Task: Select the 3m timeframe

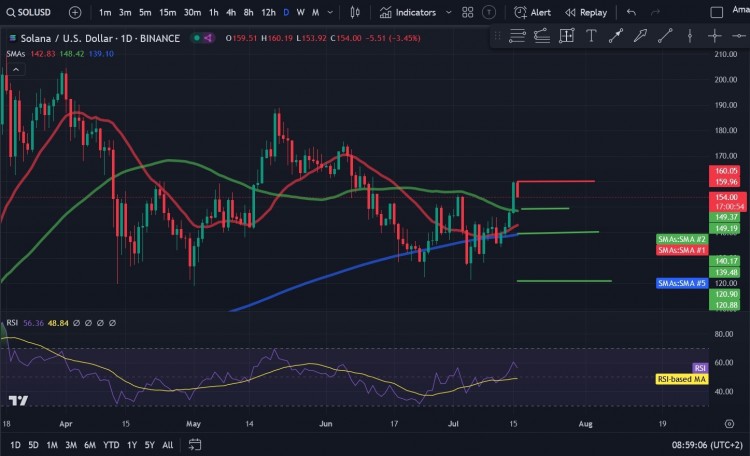Action: 125,12
